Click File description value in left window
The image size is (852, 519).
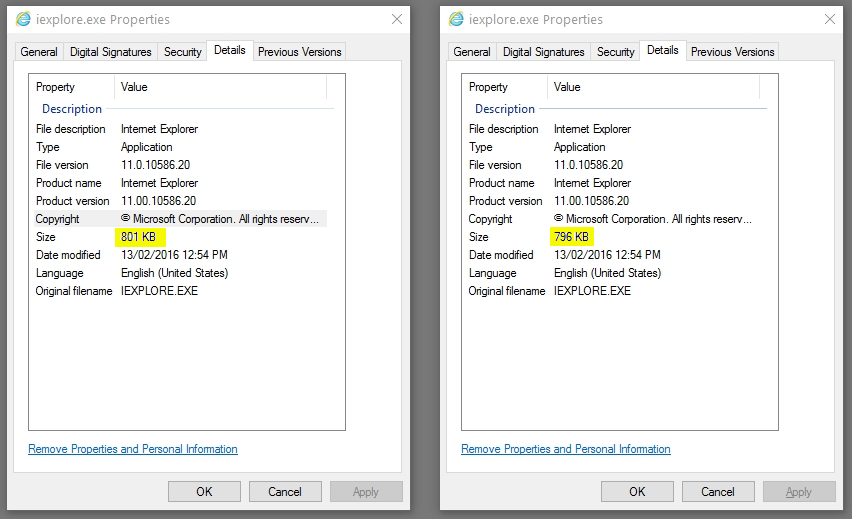click(159, 129)
